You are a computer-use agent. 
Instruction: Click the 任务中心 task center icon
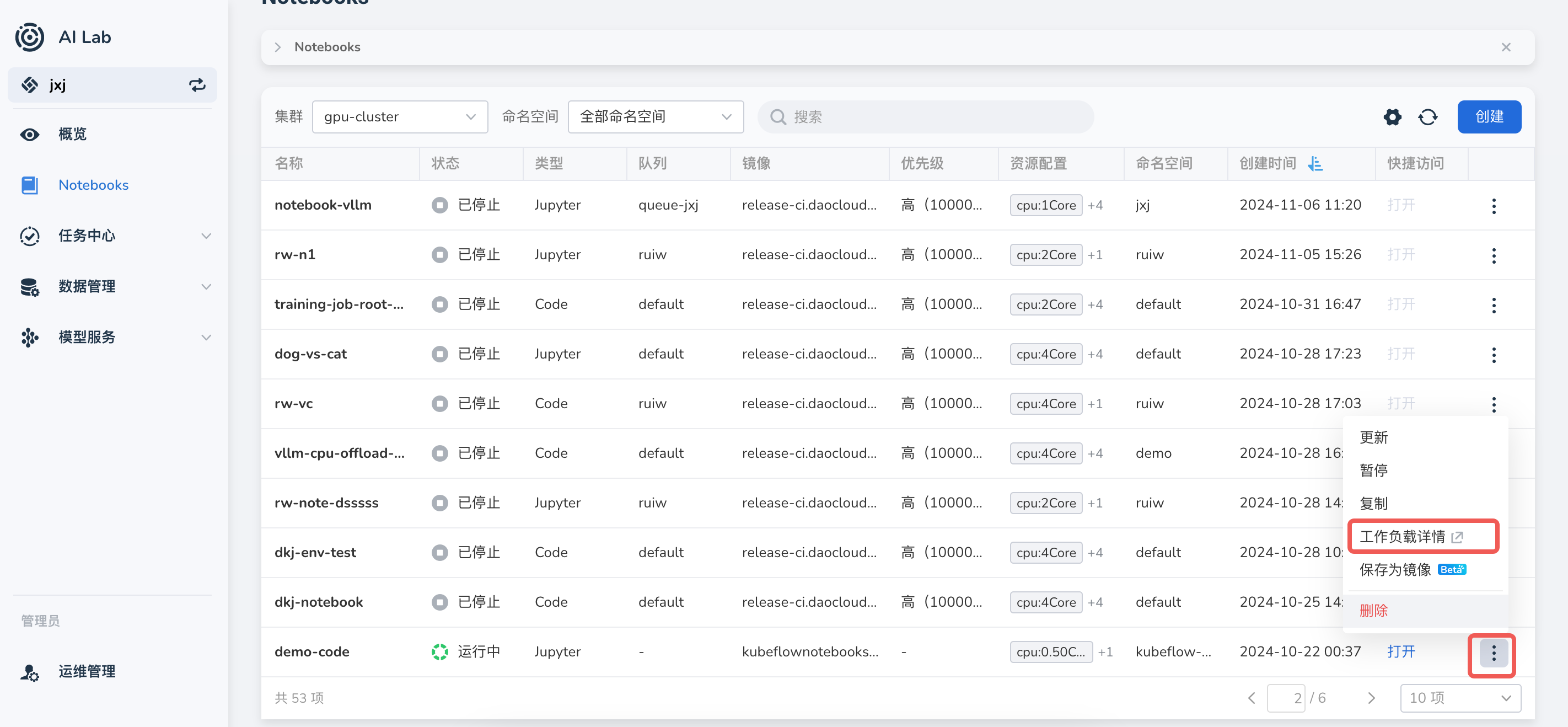[29, 236]
